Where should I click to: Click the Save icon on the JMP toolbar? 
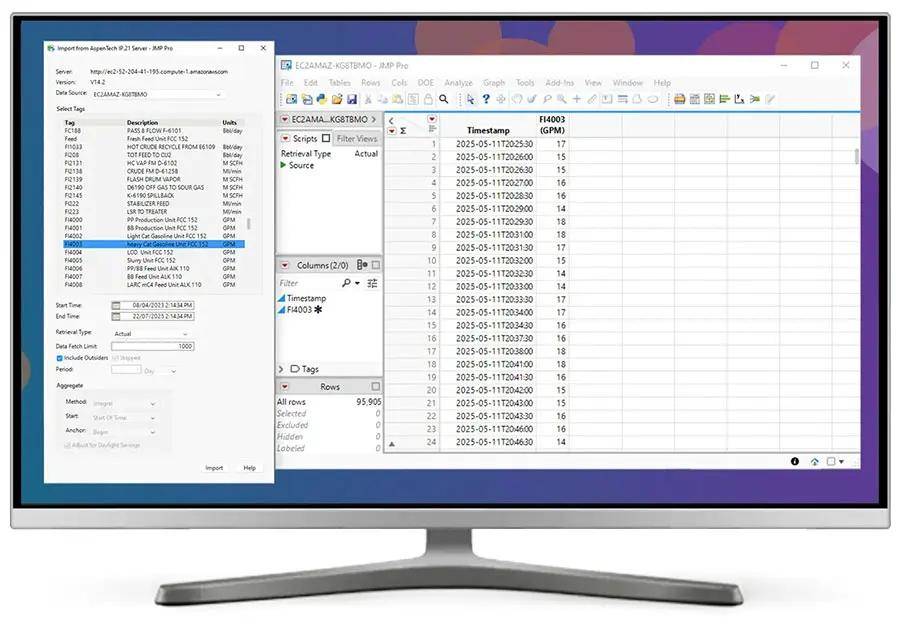[353, 99]
